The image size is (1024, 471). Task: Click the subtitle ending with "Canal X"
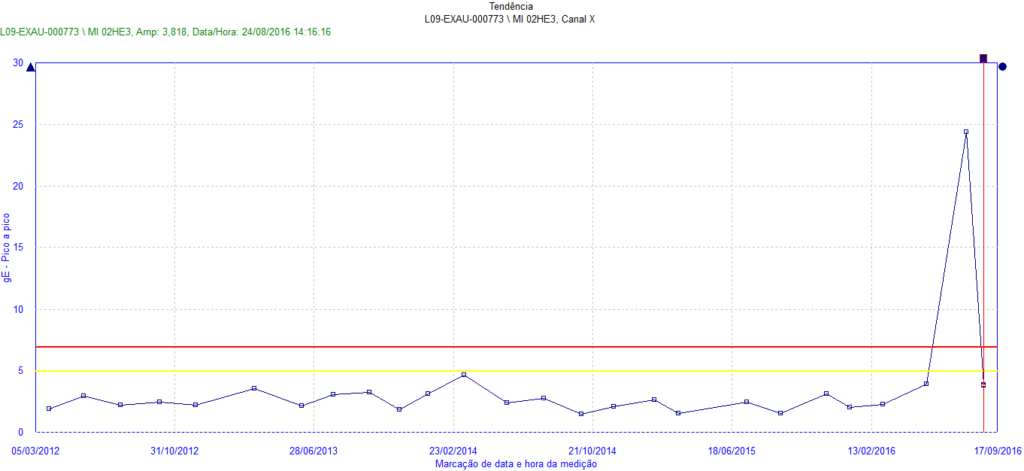pyautogui.click(x=511, y=19)
